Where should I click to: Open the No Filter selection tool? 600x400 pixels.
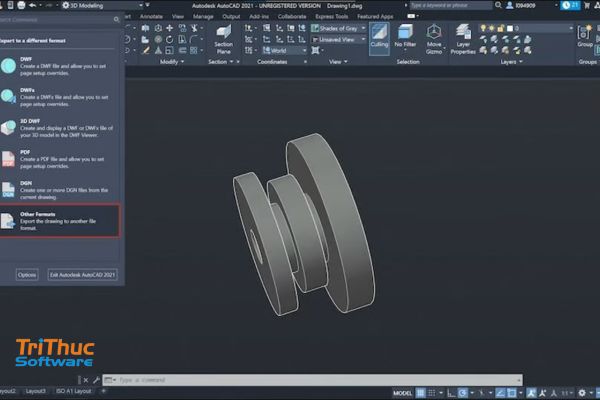point(405,37)
